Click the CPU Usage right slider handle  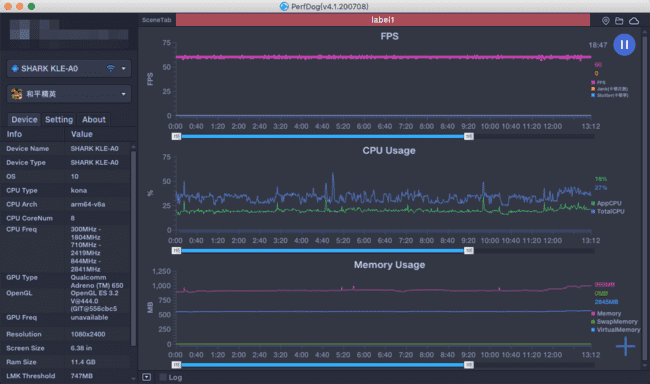(468, 250)
